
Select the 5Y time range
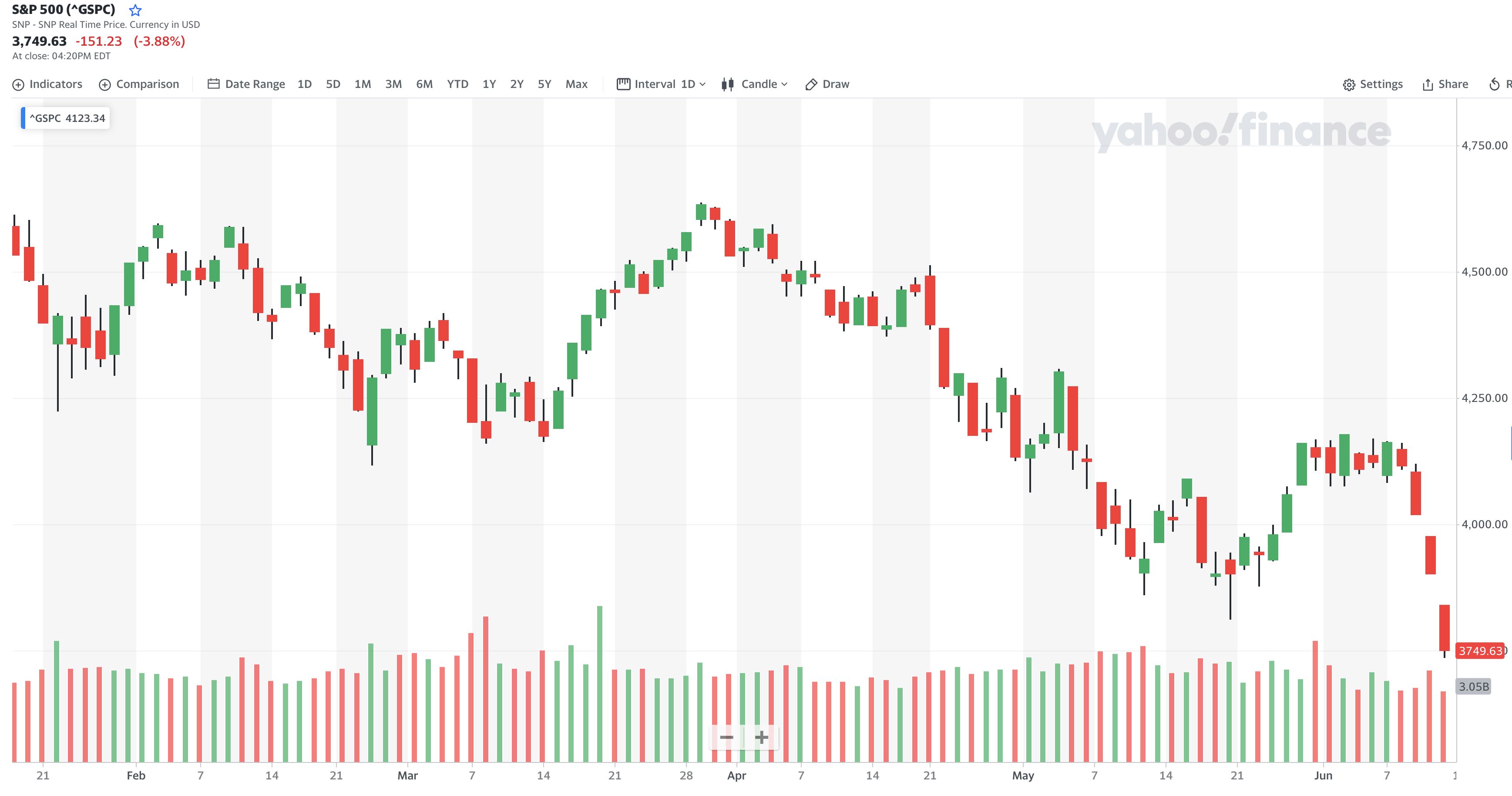click(x=544, y=84)
